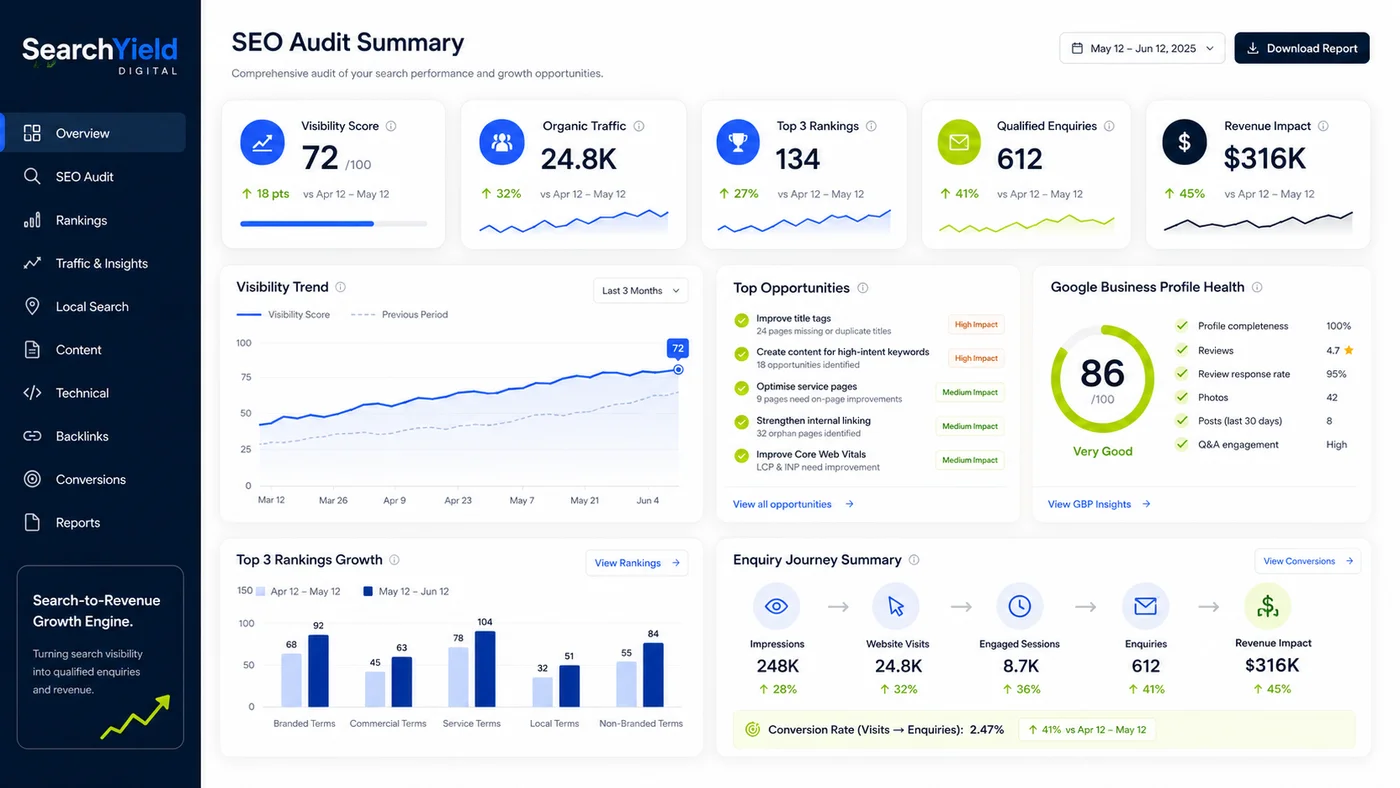Click the Technical code brackets icon

coord(32,393)
